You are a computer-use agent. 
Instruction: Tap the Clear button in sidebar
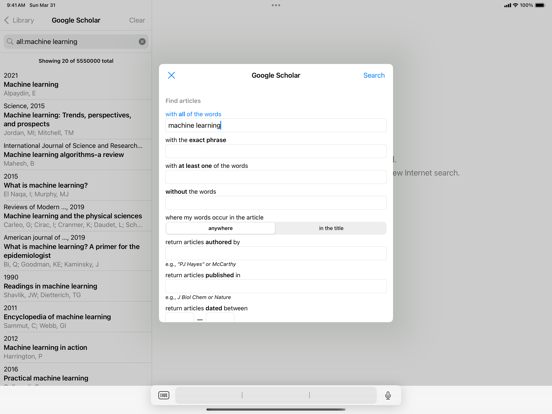click(137, 20)
